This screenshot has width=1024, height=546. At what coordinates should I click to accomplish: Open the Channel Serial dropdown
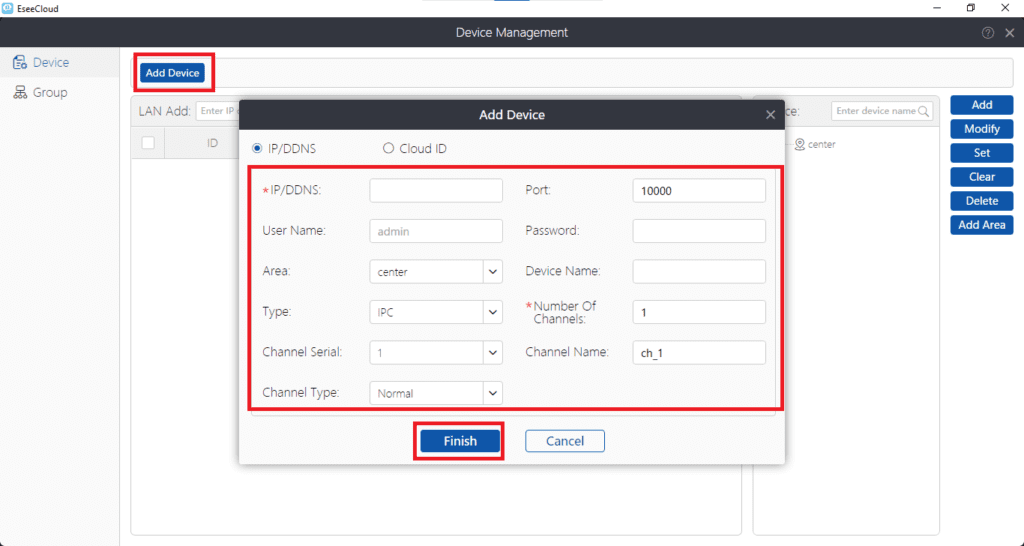[x=492, y=352]
